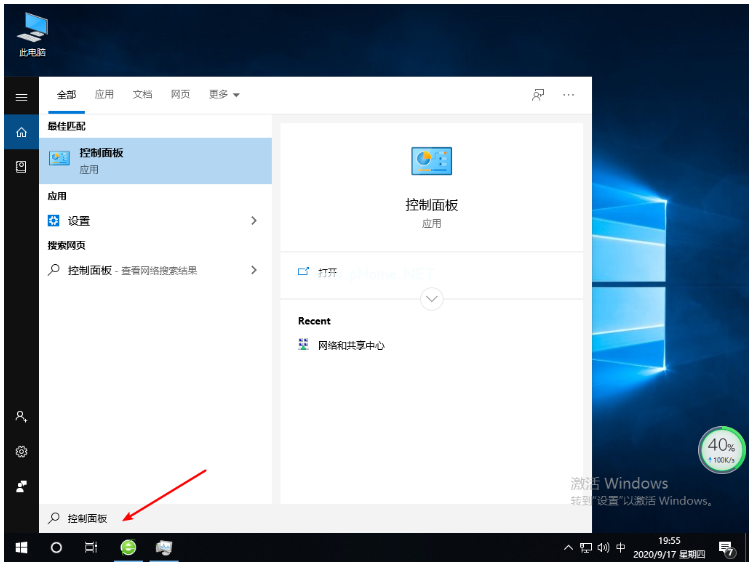The image size is (756, 566).
Task: Switch to the 应用 tab
Action: click(104, 95)
